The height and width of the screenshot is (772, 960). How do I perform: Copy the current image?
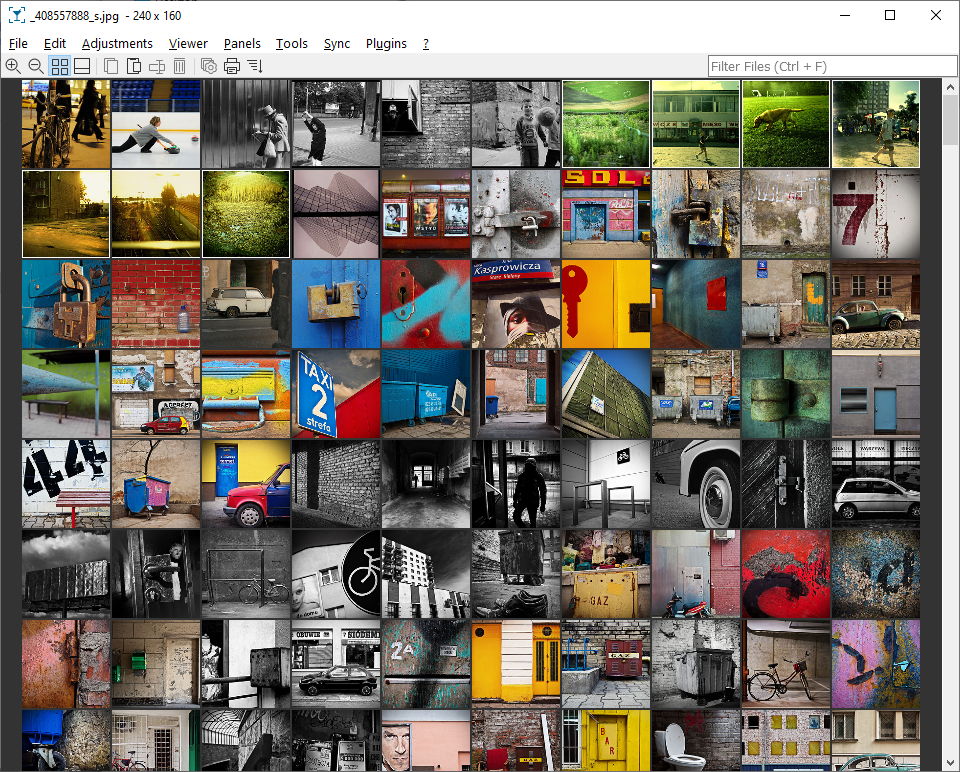pyautogui.click(x=111, y=66)
